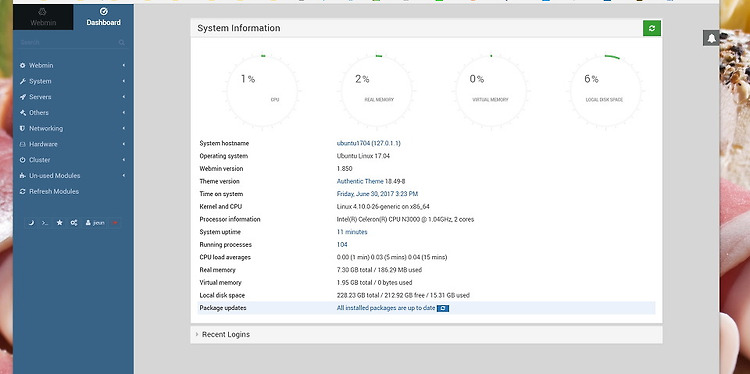
Task: Switch to the Webmin tab
Action: click(43, 17)
